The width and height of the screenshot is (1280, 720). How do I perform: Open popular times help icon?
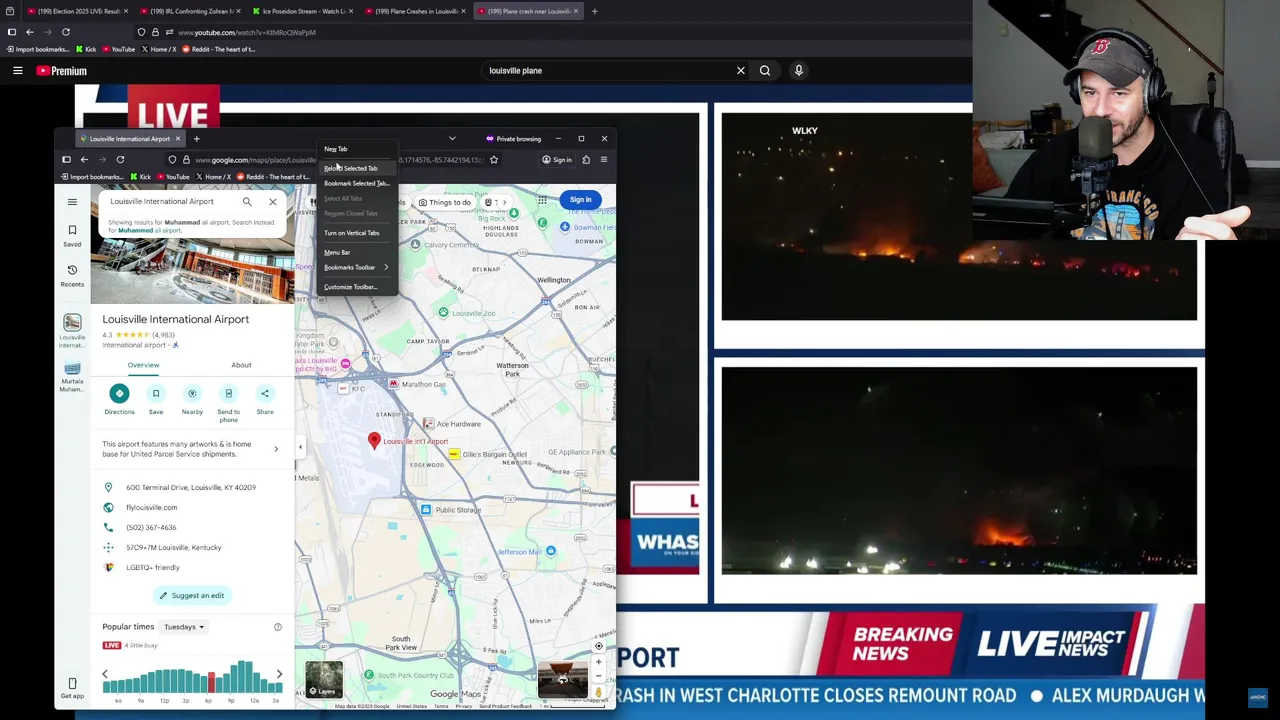click(x=278, y=627)
